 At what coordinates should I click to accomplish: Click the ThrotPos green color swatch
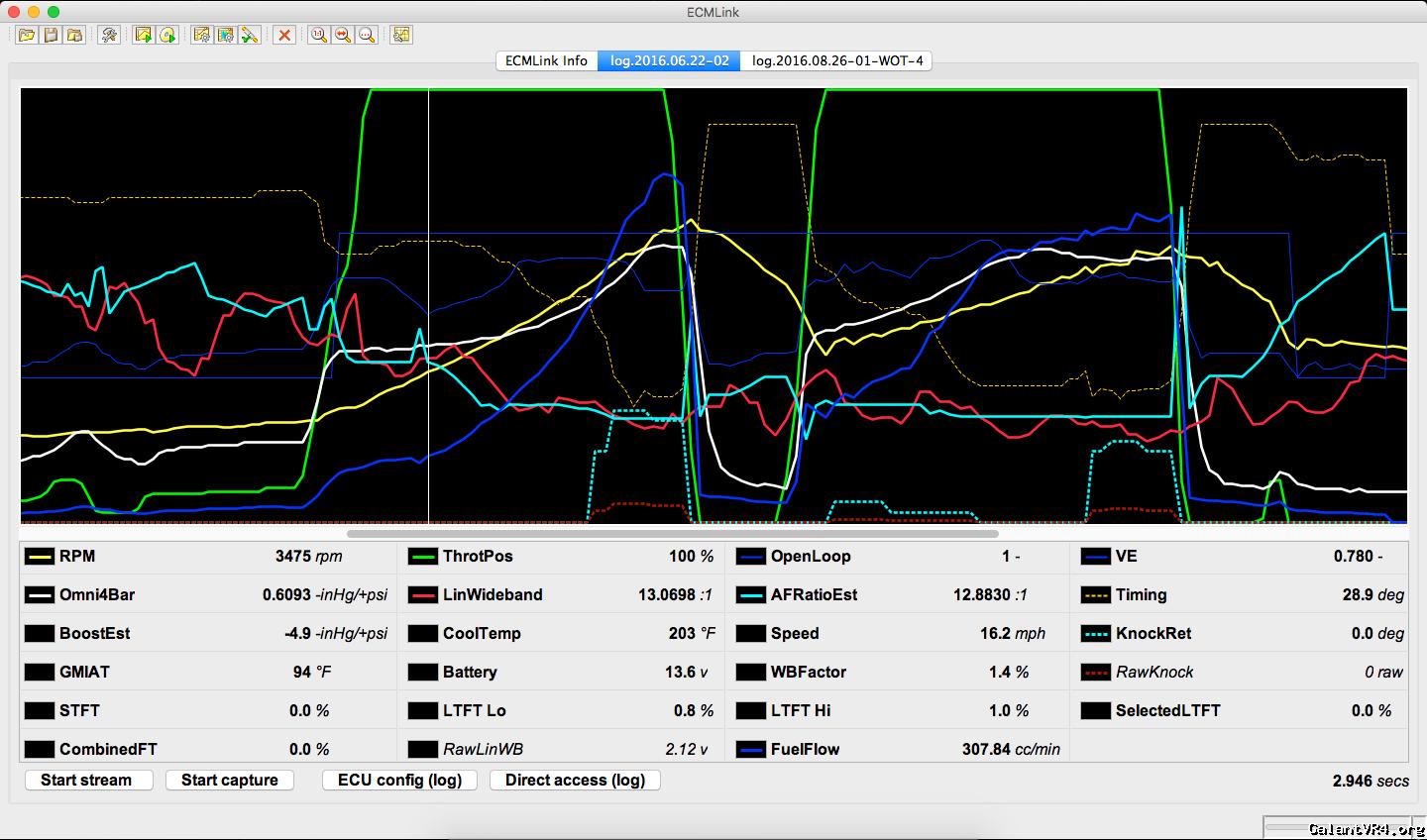pos(422,557)
